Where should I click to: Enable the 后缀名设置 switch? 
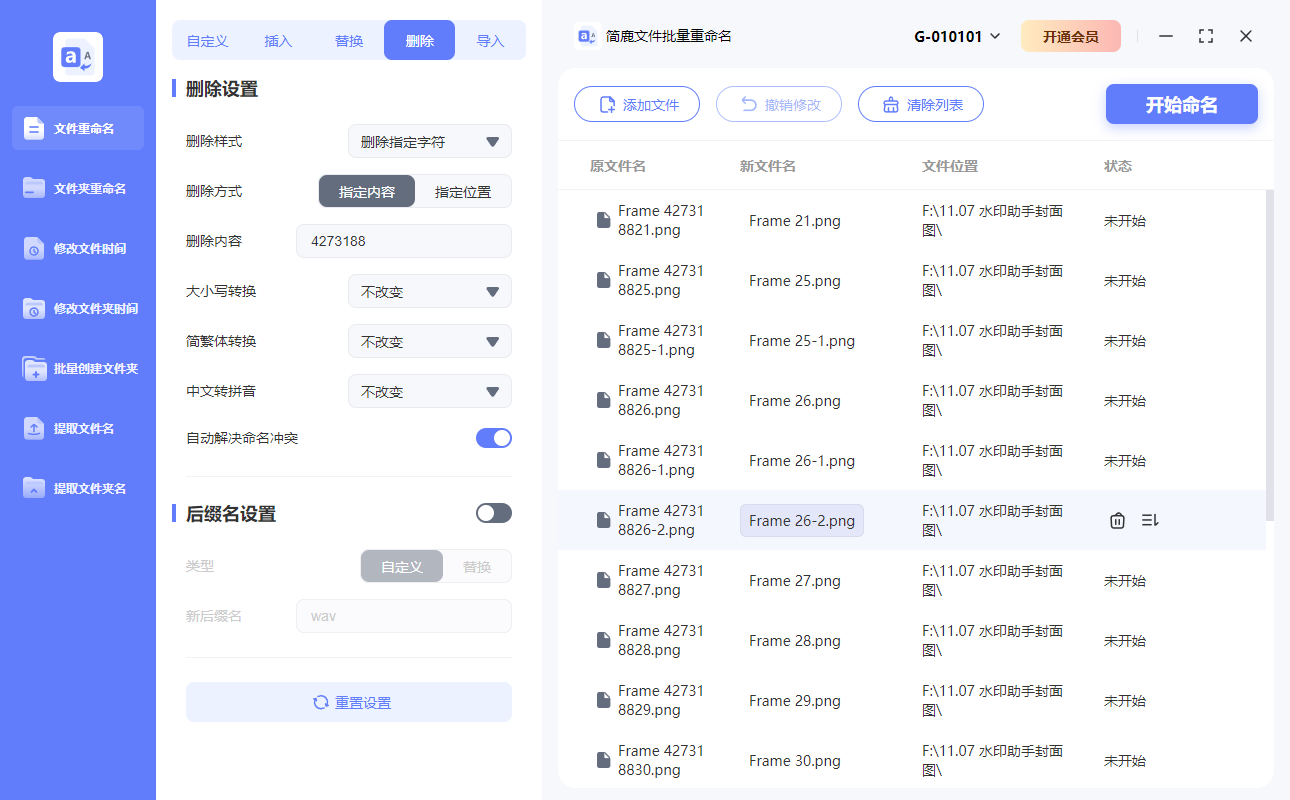(x=493, y=512)
